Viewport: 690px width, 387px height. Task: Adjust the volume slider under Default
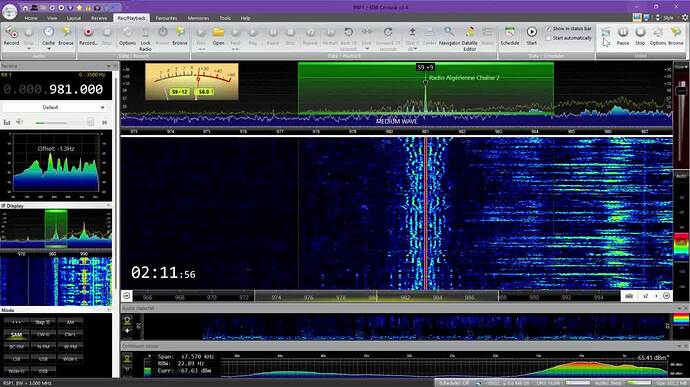pos(51,122)
